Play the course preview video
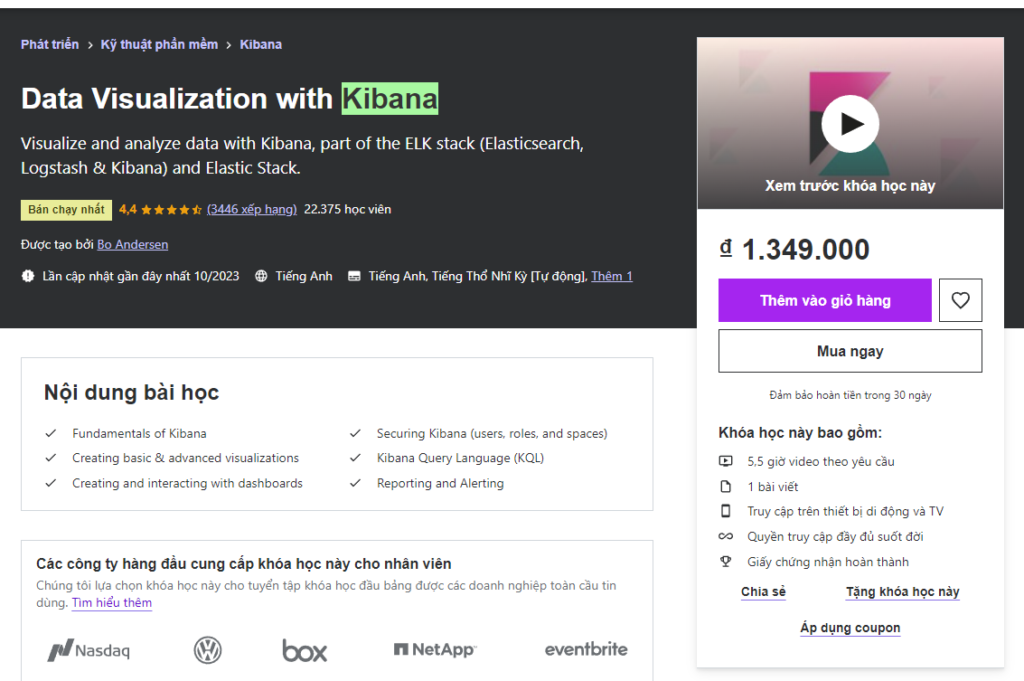The width and height of the screenshot is (1024, 681). (850, 124)
